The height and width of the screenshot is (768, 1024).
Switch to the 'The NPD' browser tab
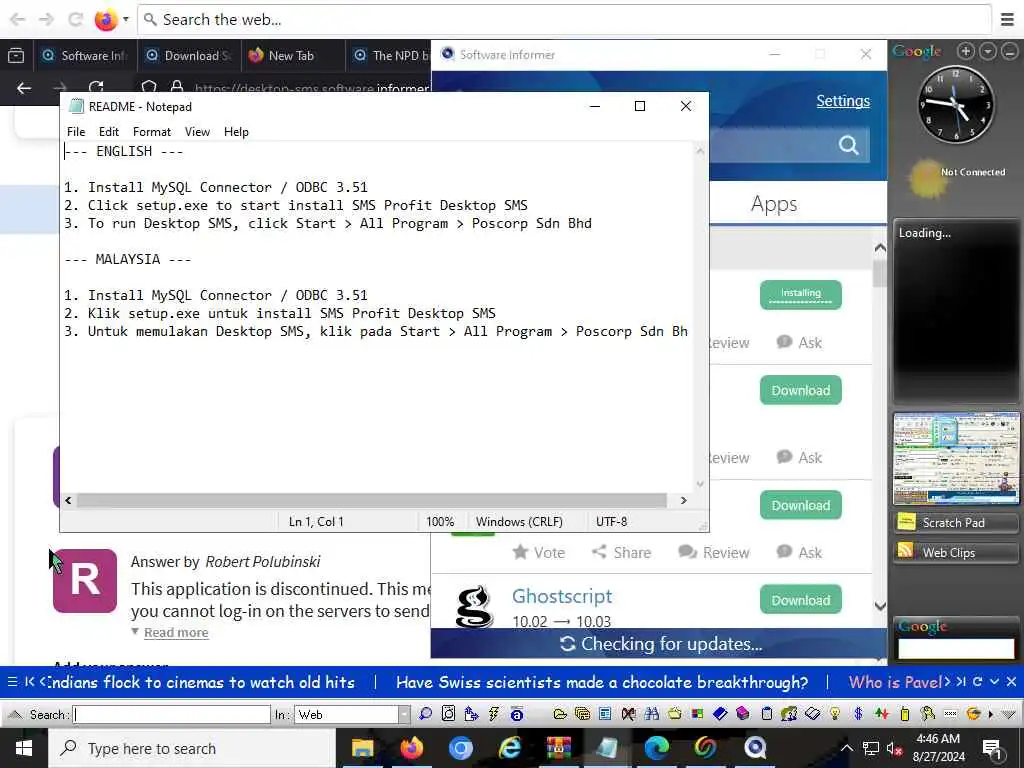pyautogui.click(x=393, y=56)
